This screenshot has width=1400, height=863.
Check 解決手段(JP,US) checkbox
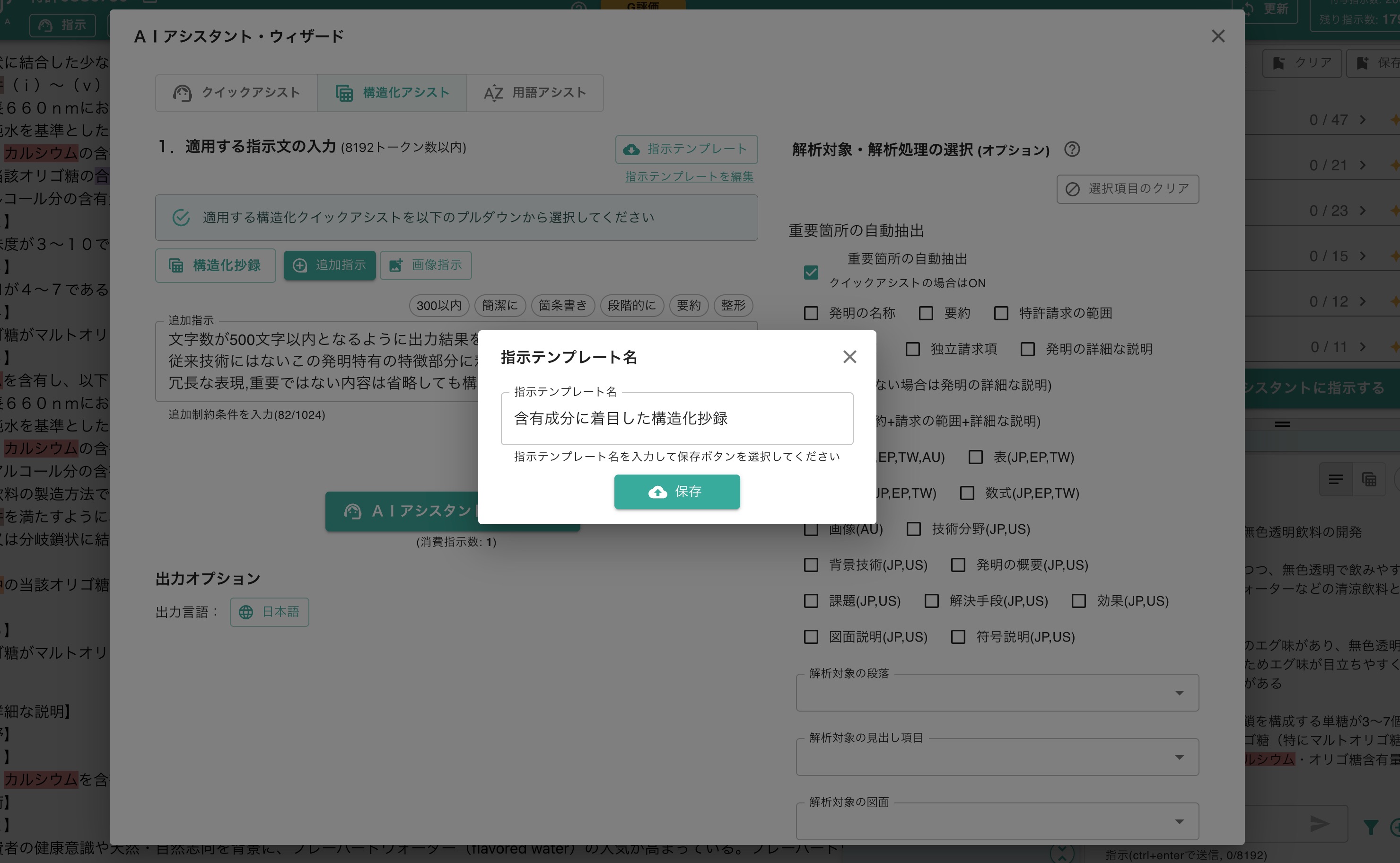(932, 601)
